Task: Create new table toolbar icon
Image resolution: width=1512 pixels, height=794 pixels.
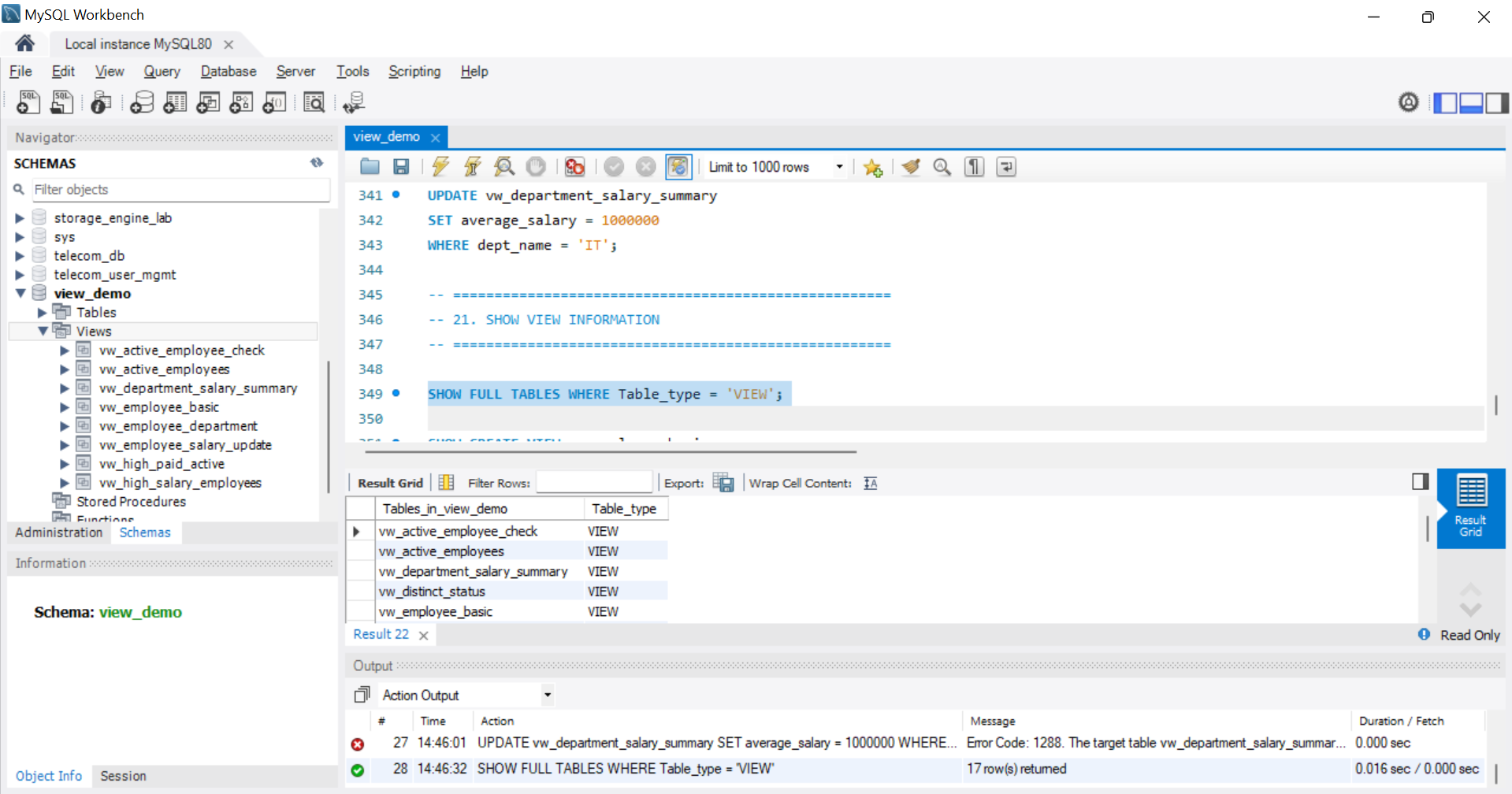Action: click(175, 102)
